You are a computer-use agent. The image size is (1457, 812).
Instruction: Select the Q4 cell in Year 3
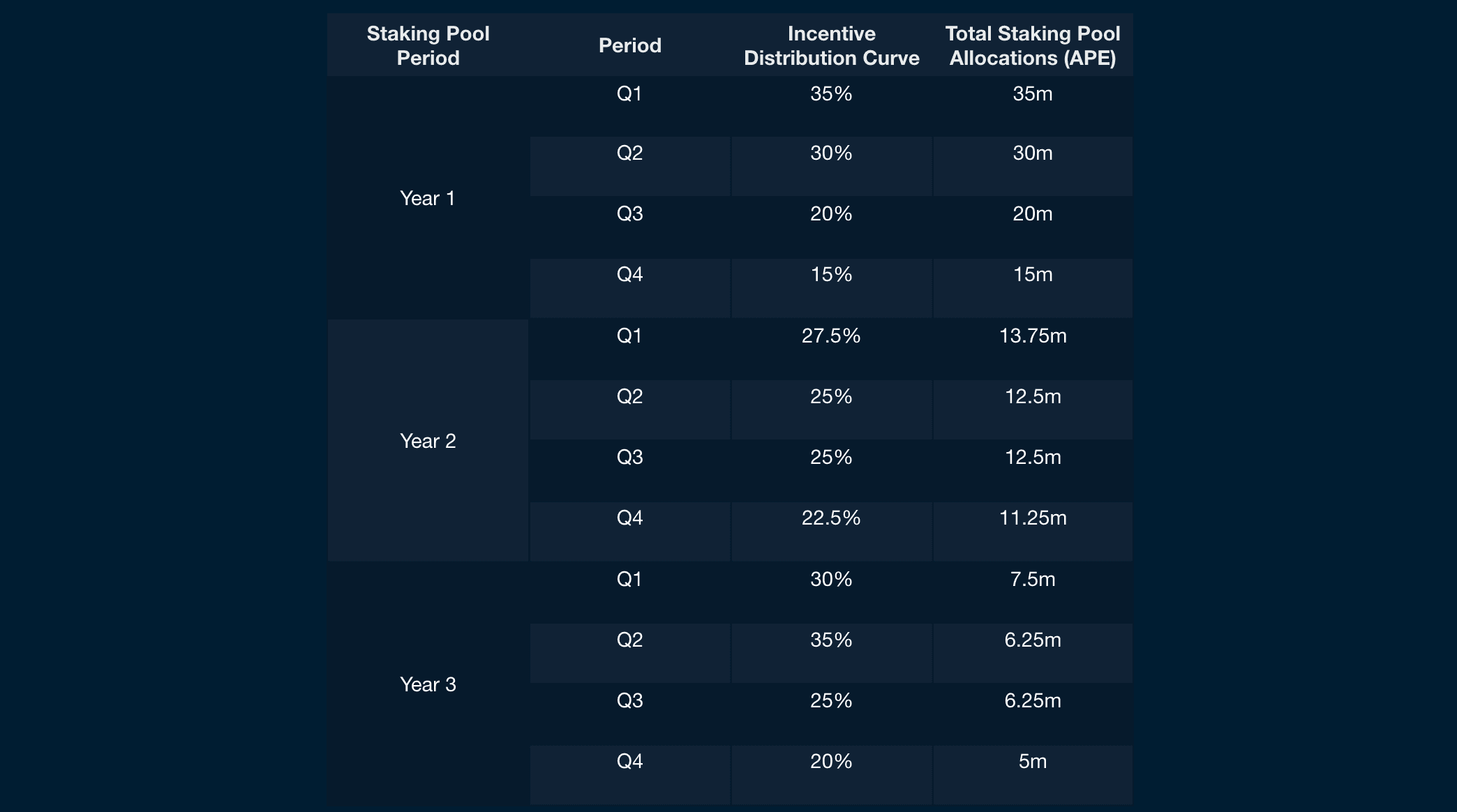[x=629, y=762]
